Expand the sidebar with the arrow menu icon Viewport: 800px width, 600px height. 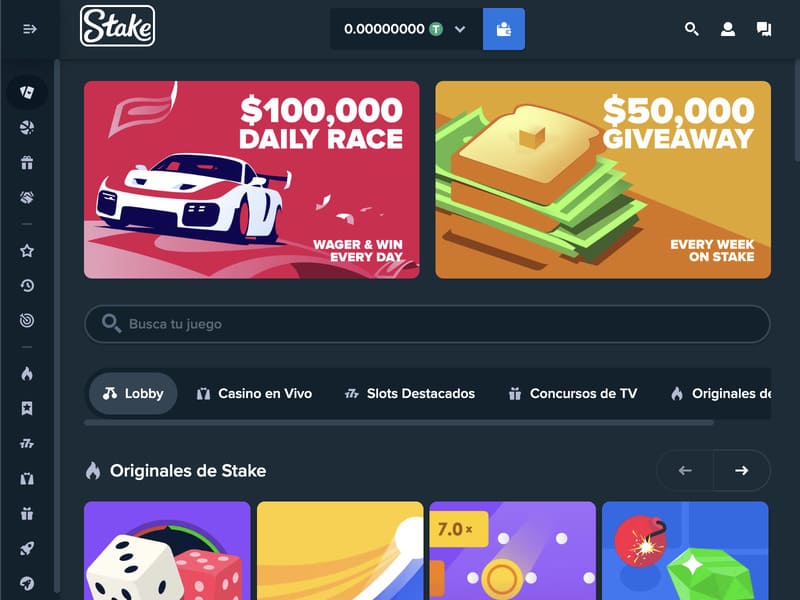coord(30,29)
